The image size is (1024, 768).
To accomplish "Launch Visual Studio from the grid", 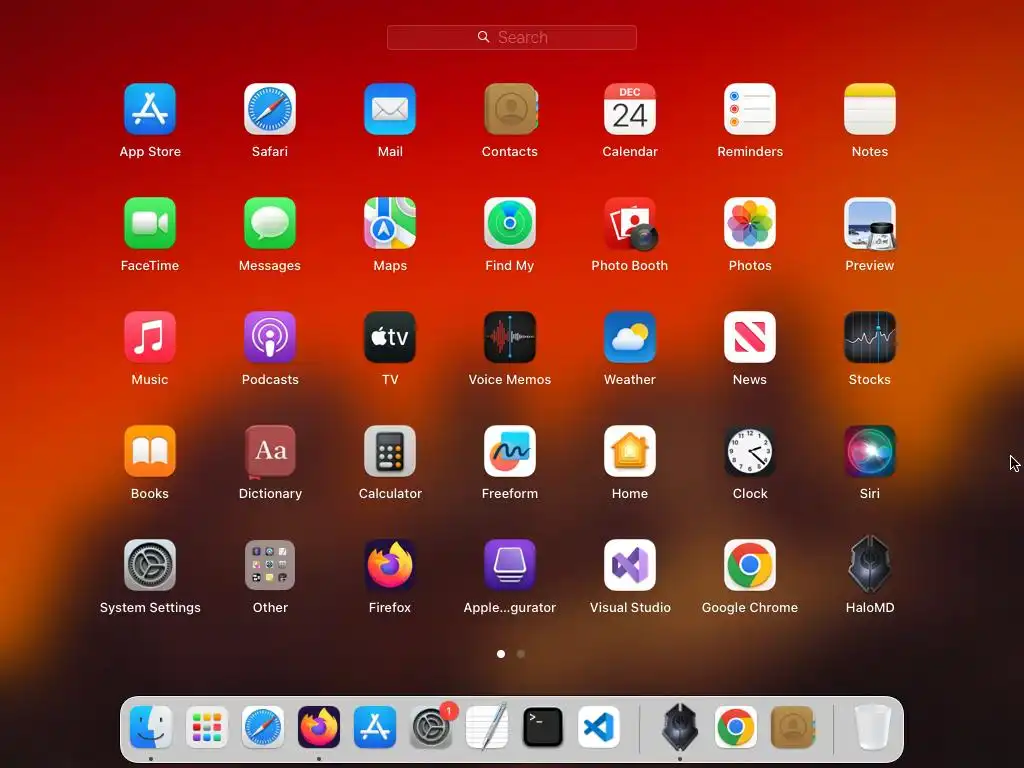I will click(x=630, y=565).
